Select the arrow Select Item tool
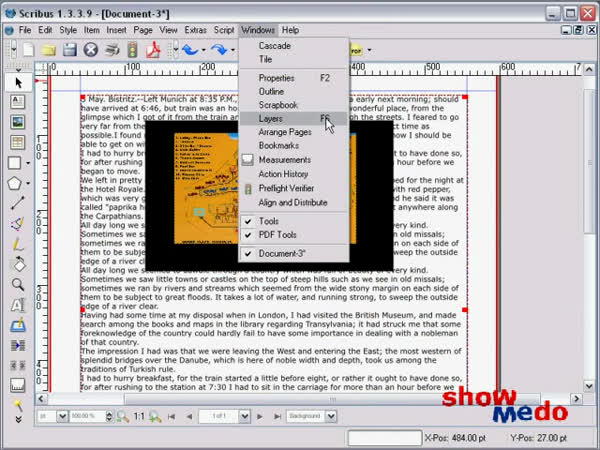The height and width of the screenshot is (450, 600). pos(18,83)
